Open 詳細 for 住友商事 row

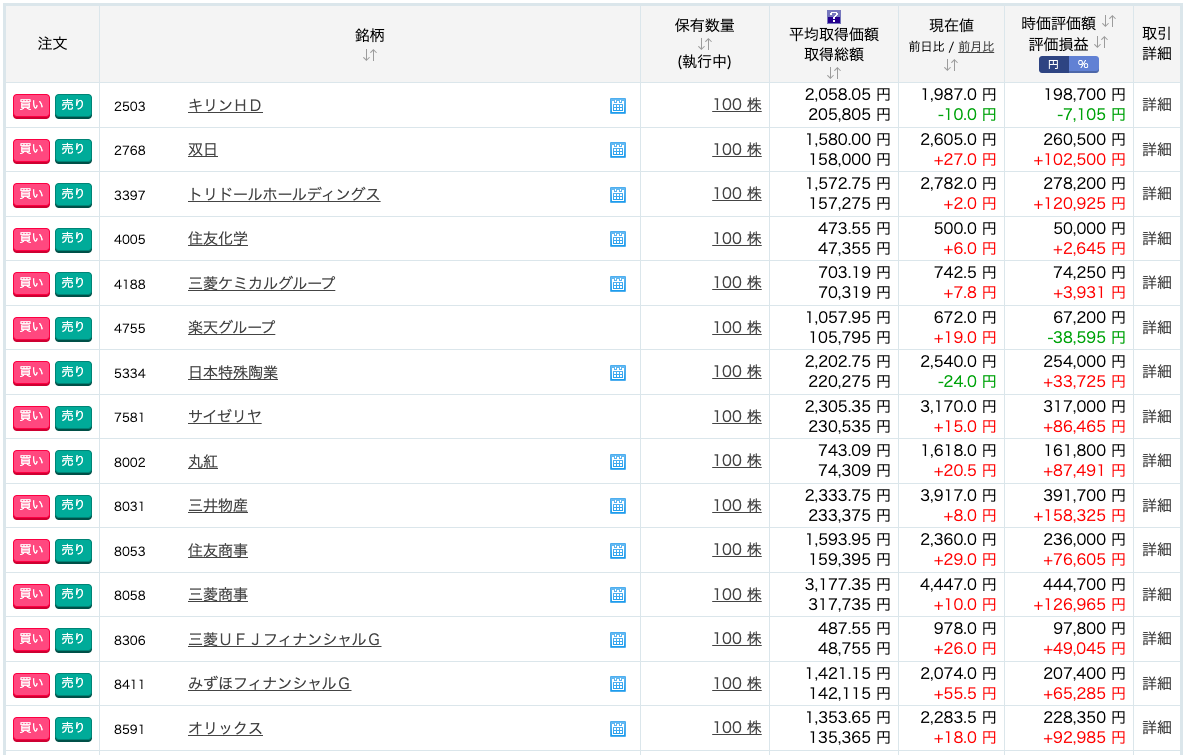coord(1157,549)
